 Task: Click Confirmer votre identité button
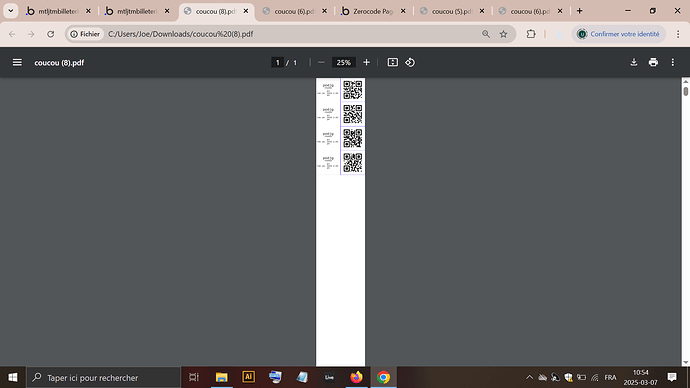[619, 34]
